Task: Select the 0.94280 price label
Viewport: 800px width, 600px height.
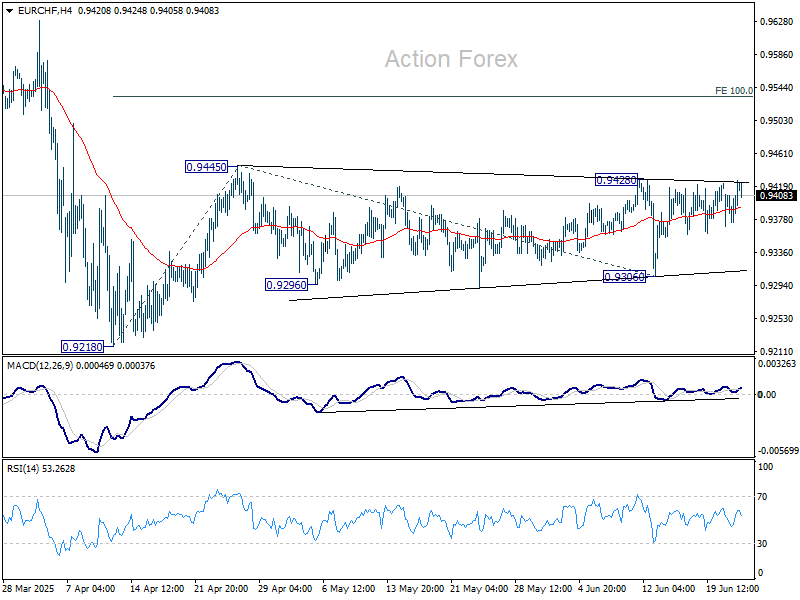Action: tap(616, 180)
